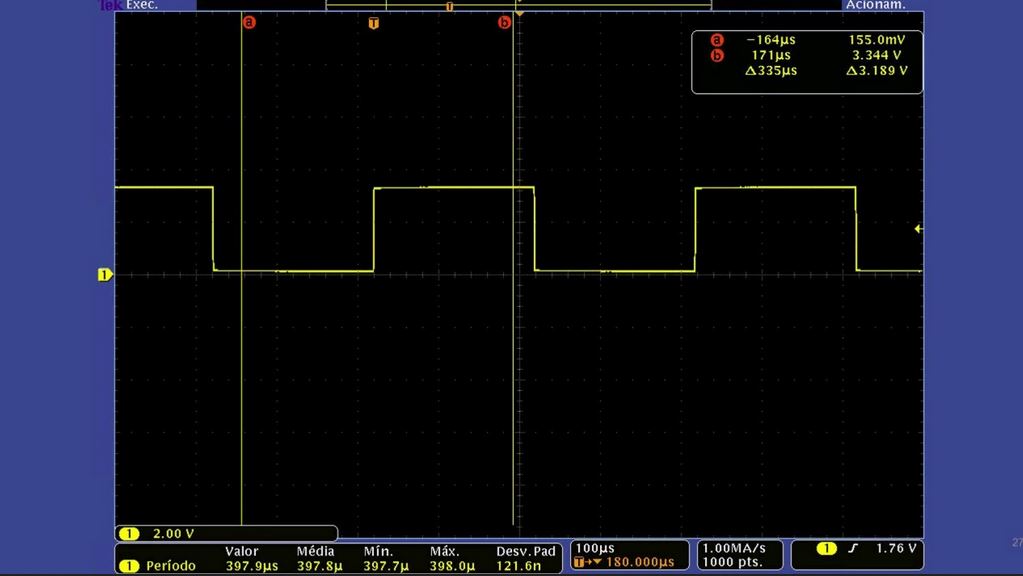Click the T marker in top record view bar
1023x576 pixels.
click(x=450, y=7)
